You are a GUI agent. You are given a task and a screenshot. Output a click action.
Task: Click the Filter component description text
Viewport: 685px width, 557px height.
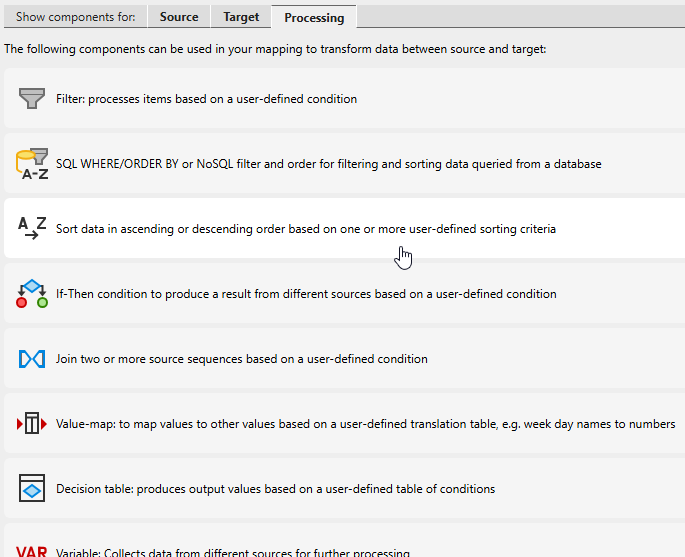coord(206,99)
